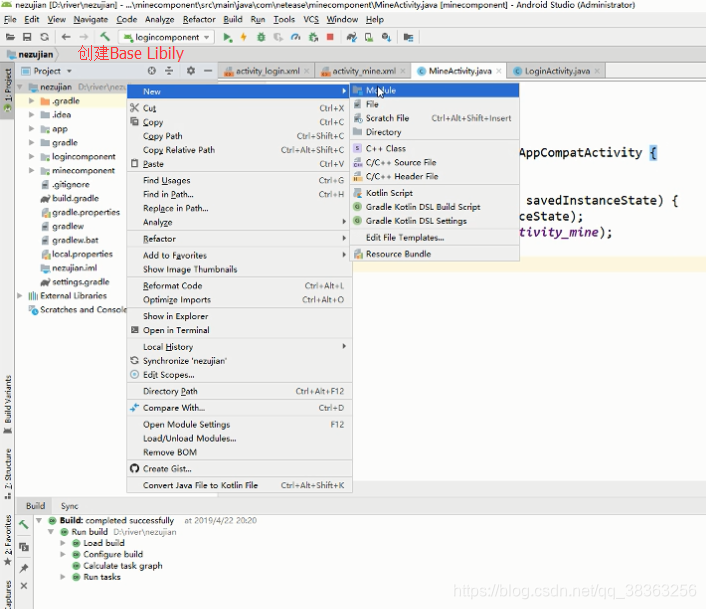706x609 pixels.
Task: Hide the Project panel with minus icon
Action: pyautogui.click(x=208, y=71)
